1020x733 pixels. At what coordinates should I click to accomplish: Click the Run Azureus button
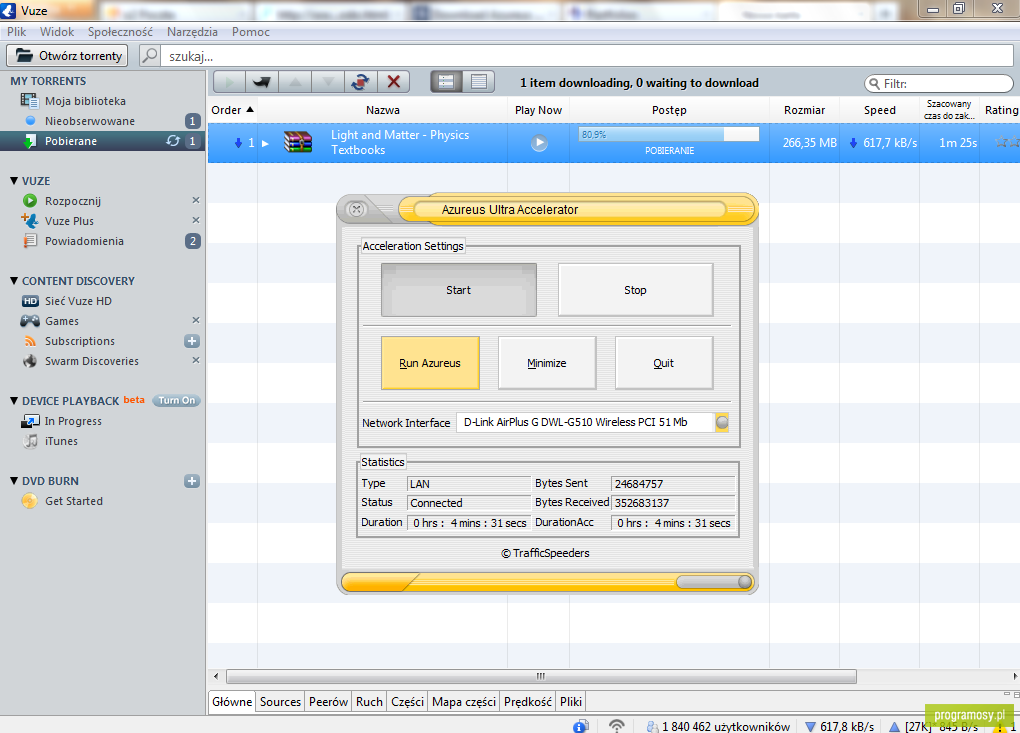click(430, 363)
